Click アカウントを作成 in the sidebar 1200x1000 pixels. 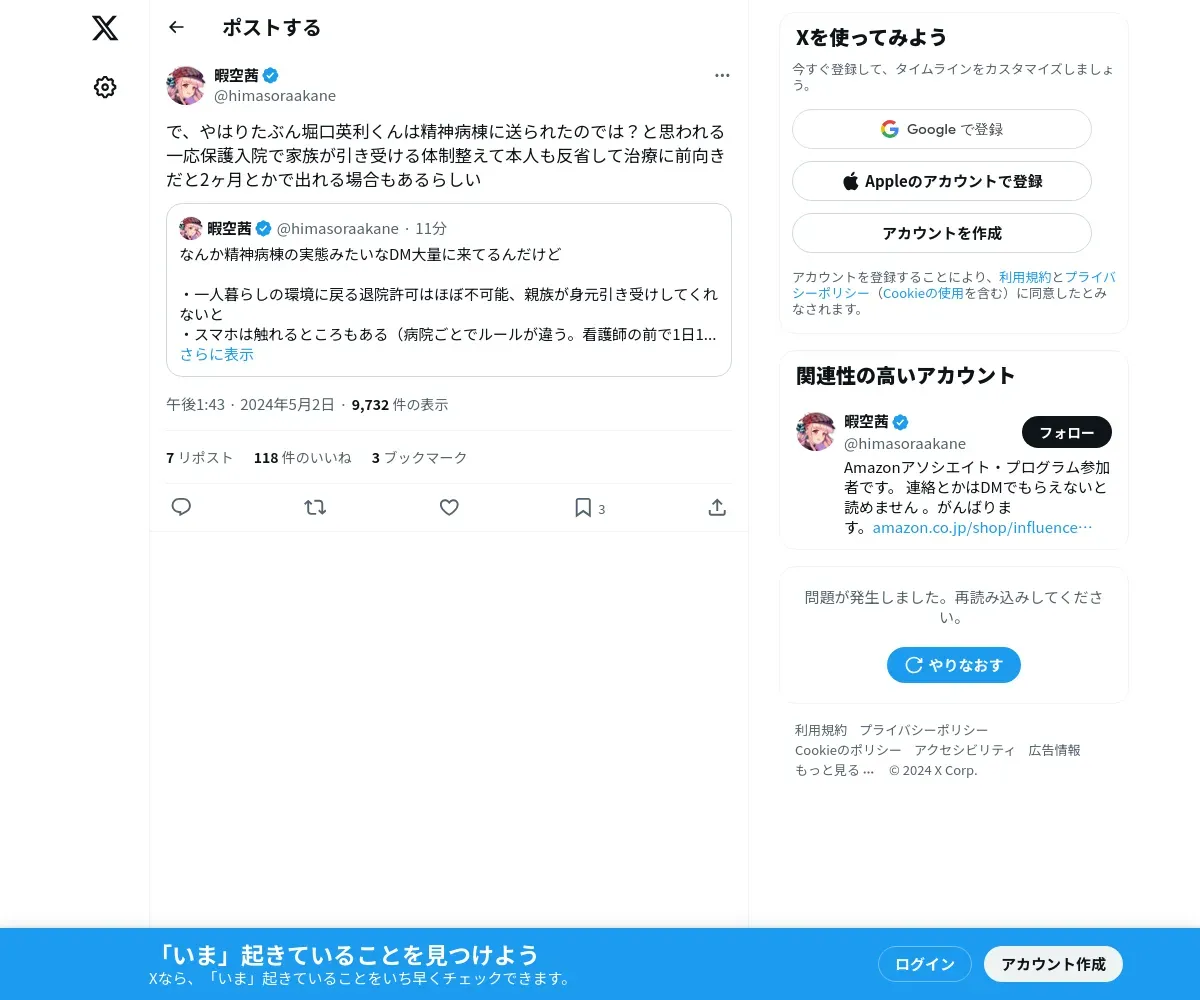click(942, 233)
